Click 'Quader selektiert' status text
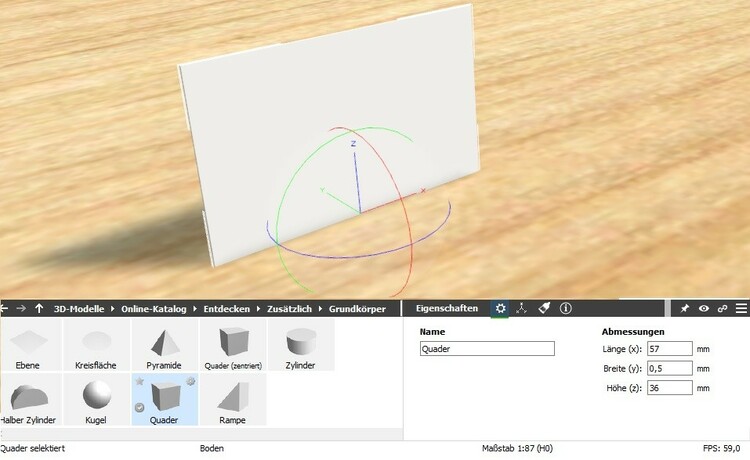 click(x=33, y=449)
